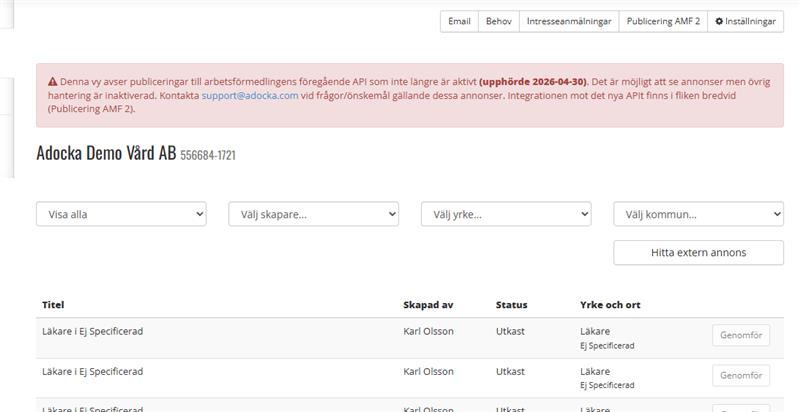
Task: Select the Titel column header
Action: 53,305
